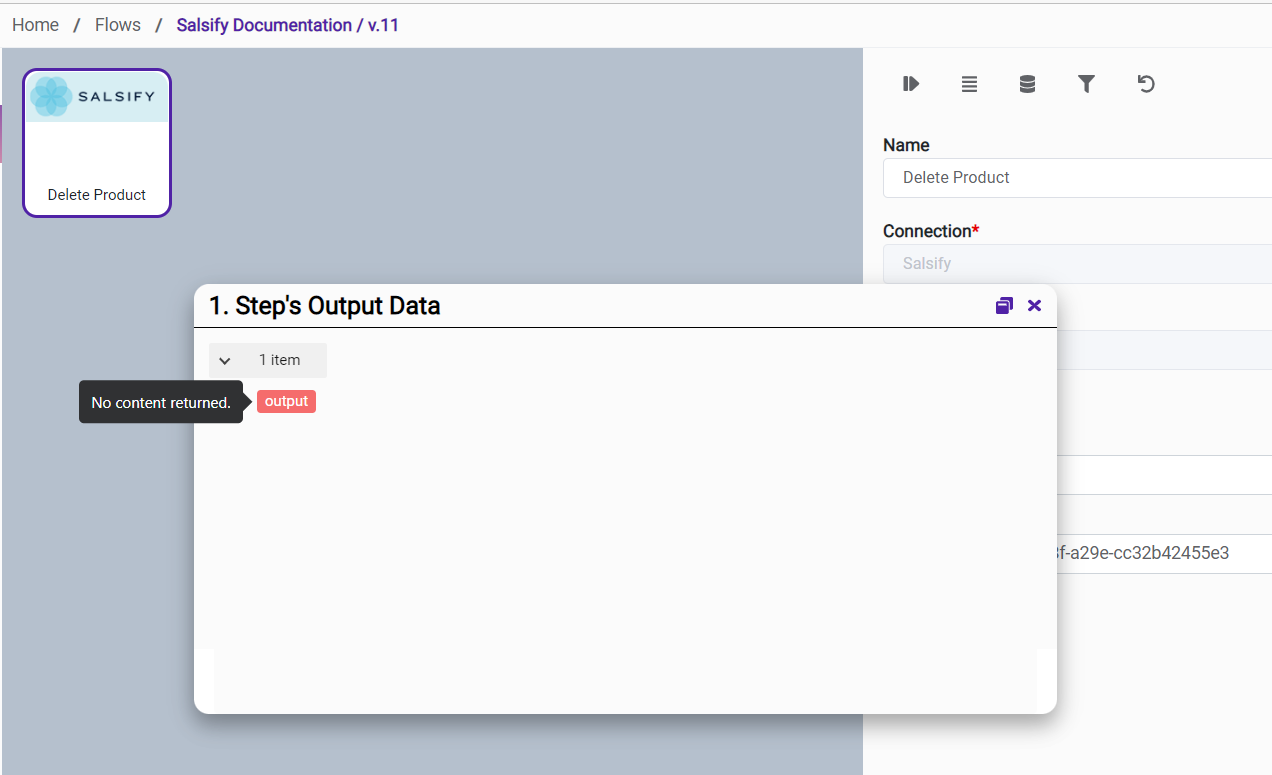The height and width of the screenshot is (775, 1272).
Task: Click an empty area of the flow canvas
Action: [500, 170]
